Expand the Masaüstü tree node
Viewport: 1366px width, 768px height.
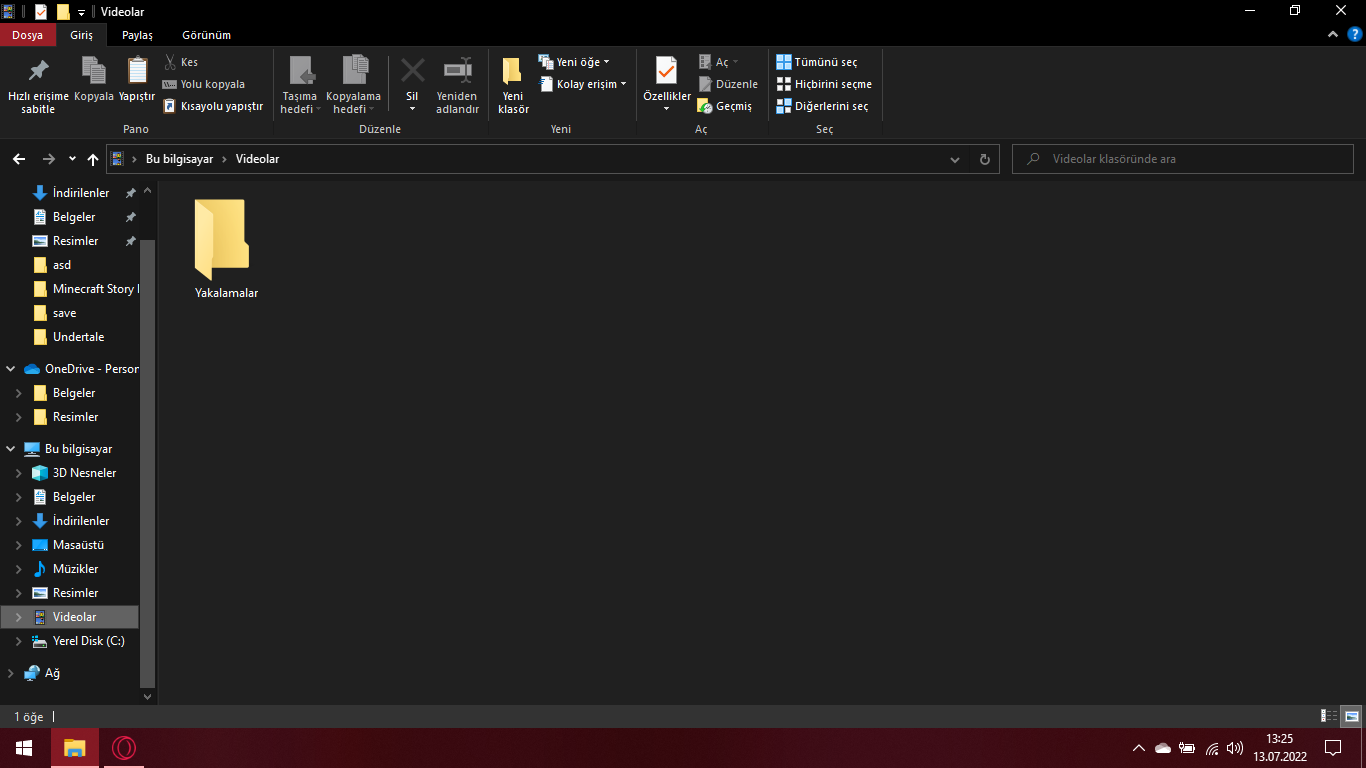coord(18,545)
